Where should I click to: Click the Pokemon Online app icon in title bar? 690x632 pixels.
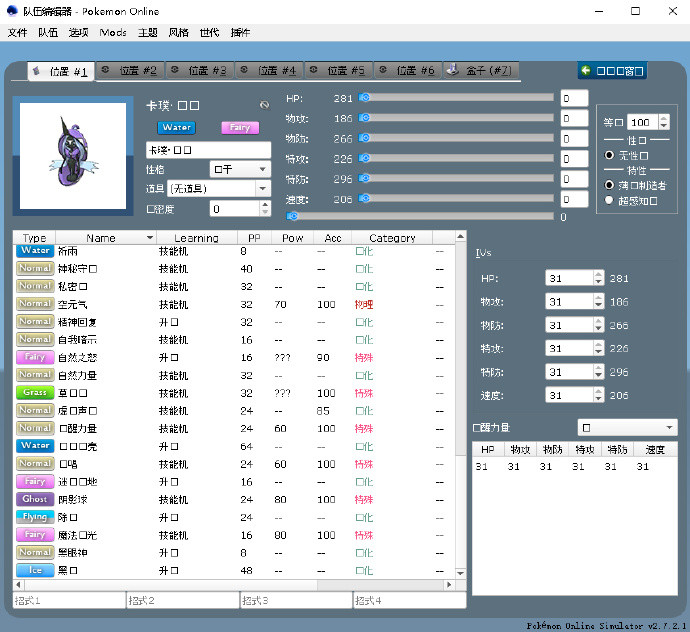[x=12, y=11]
